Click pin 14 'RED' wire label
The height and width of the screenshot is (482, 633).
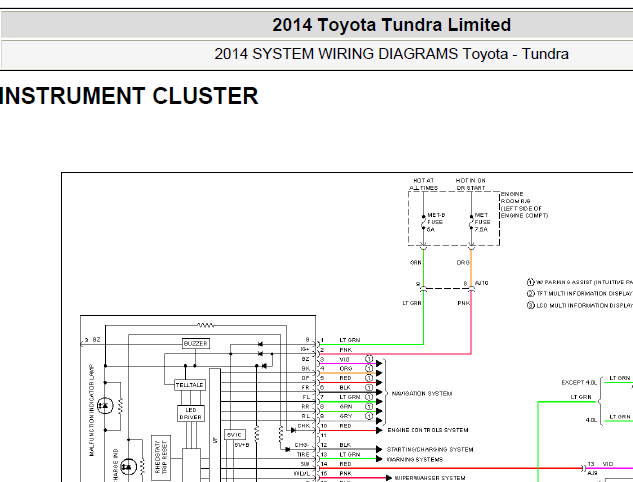click(345, 464)
